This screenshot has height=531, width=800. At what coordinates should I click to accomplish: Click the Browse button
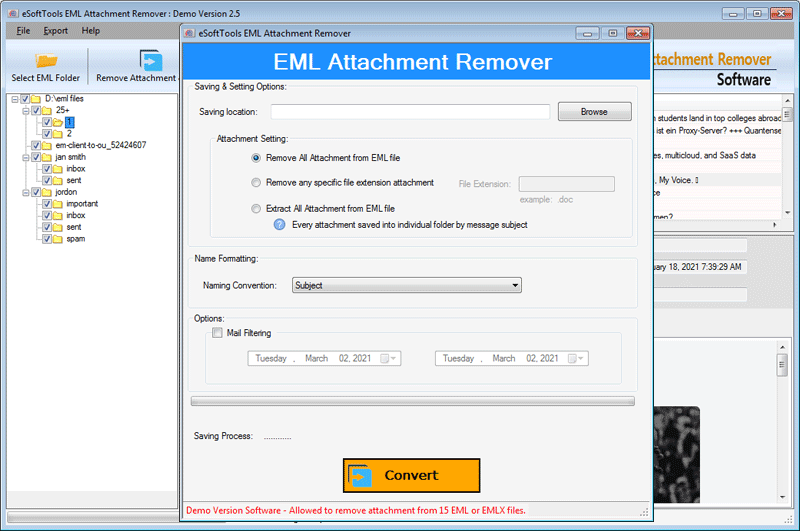[x=594, y=112]
